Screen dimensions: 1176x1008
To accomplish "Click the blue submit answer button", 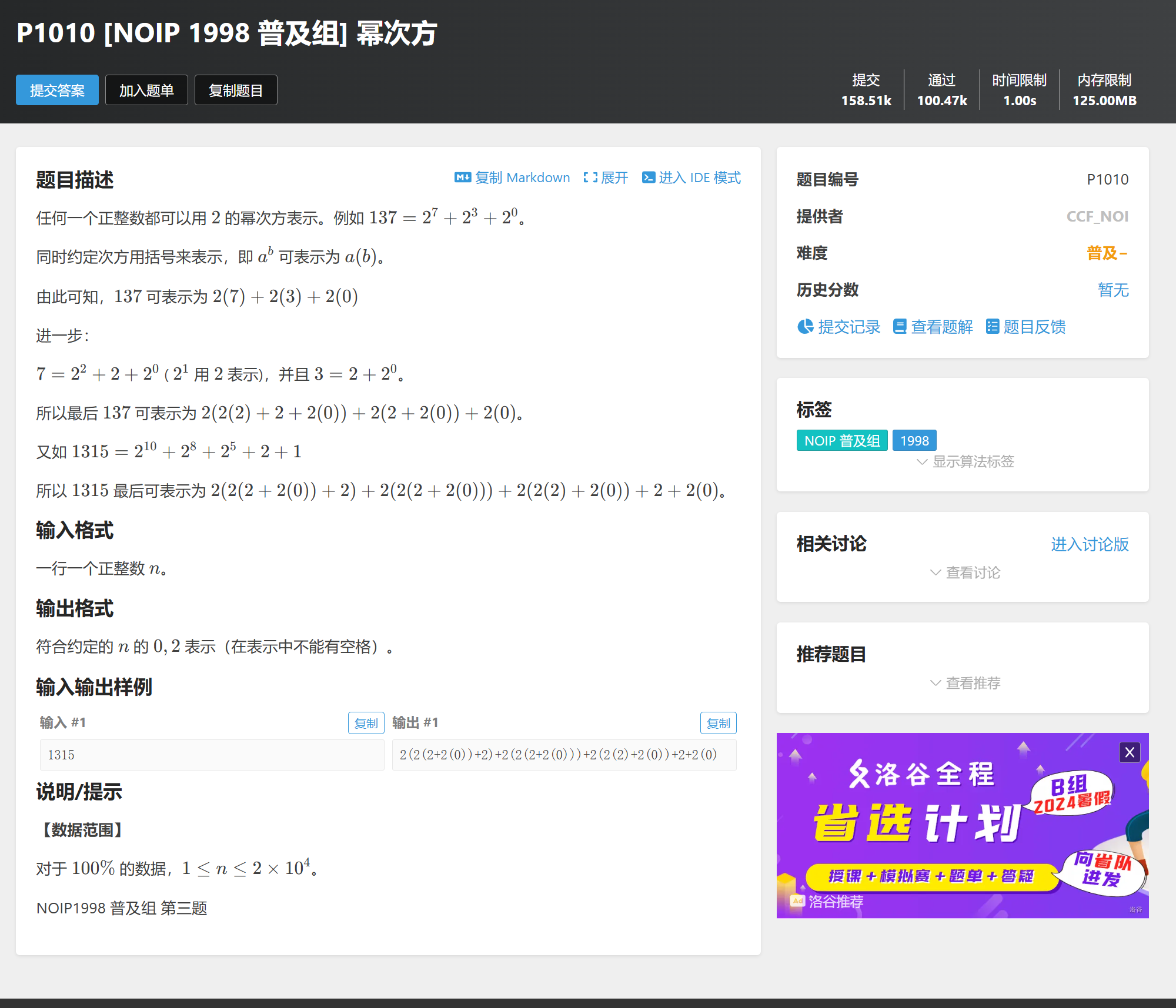I will pyautogui.click(x=57, y=91).
